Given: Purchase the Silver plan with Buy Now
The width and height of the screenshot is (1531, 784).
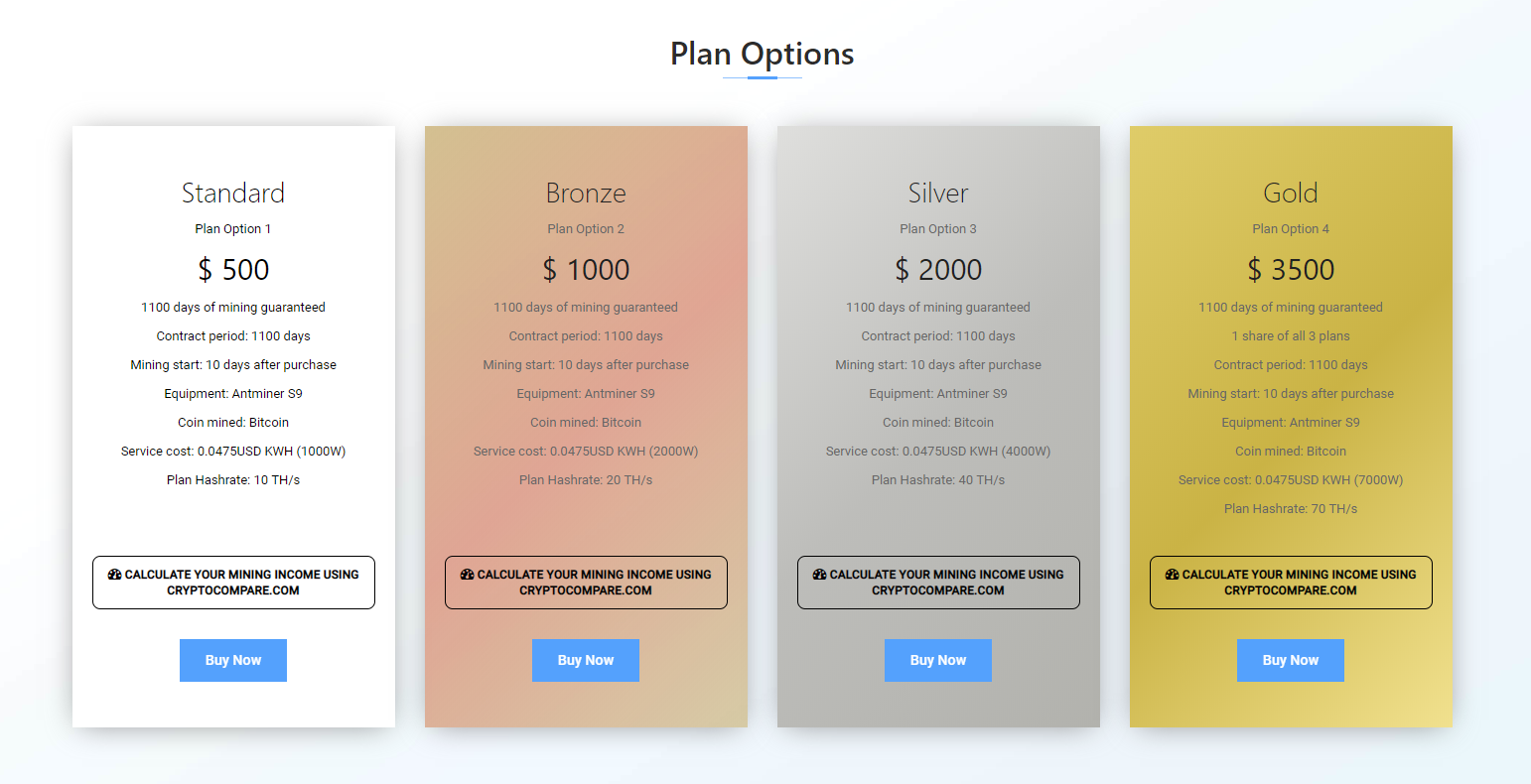Looking at the screenshot, I should 938,660.
